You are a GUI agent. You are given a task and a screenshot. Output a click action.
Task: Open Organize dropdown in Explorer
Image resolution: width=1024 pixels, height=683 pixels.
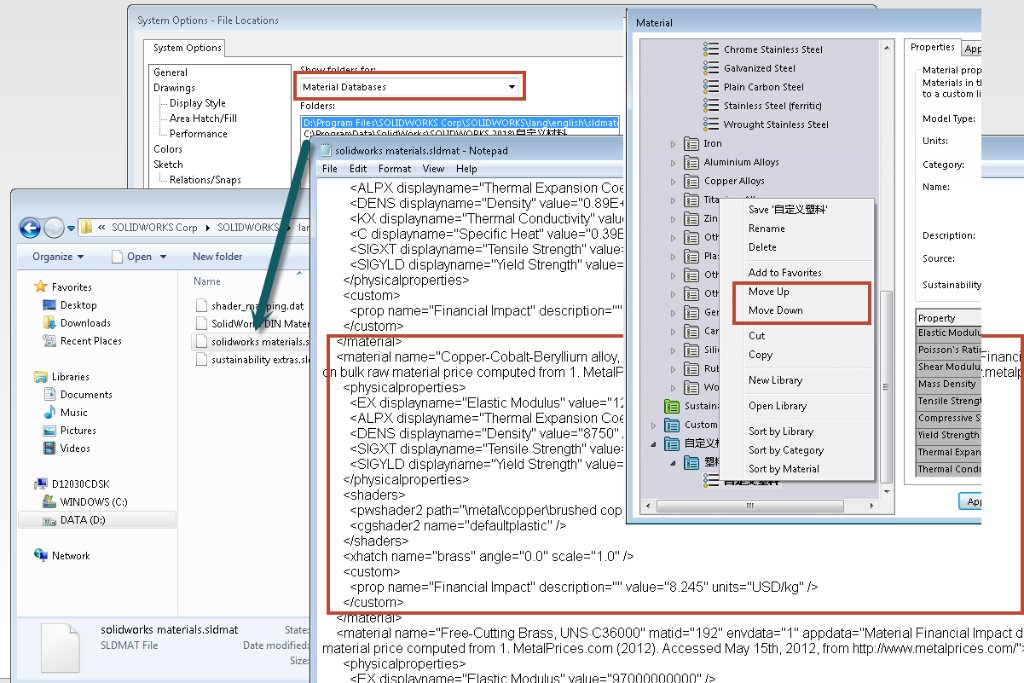tap(58, 257)
